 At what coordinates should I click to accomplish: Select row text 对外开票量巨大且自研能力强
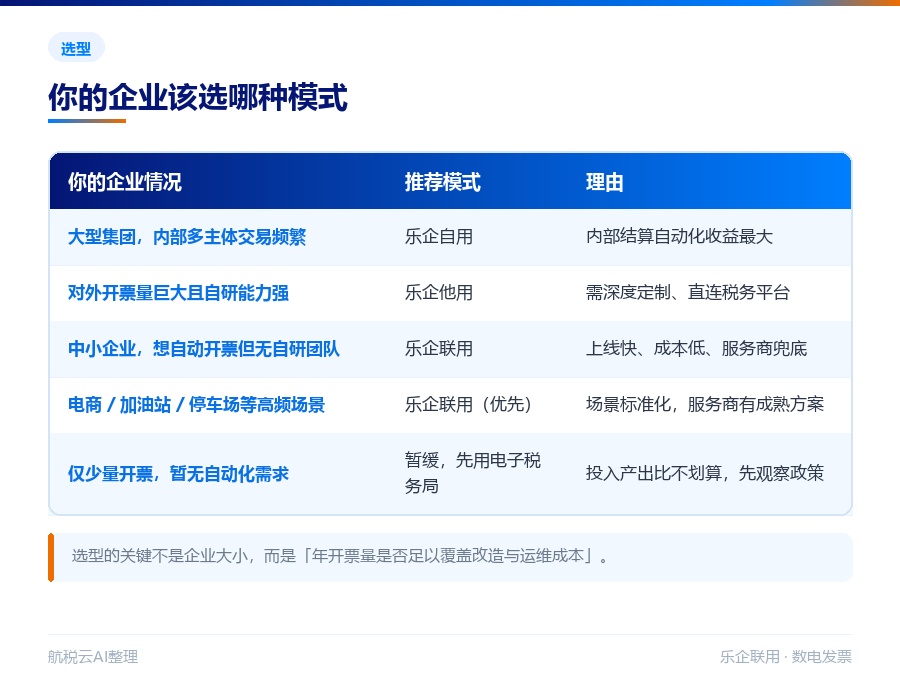[179, 293]
